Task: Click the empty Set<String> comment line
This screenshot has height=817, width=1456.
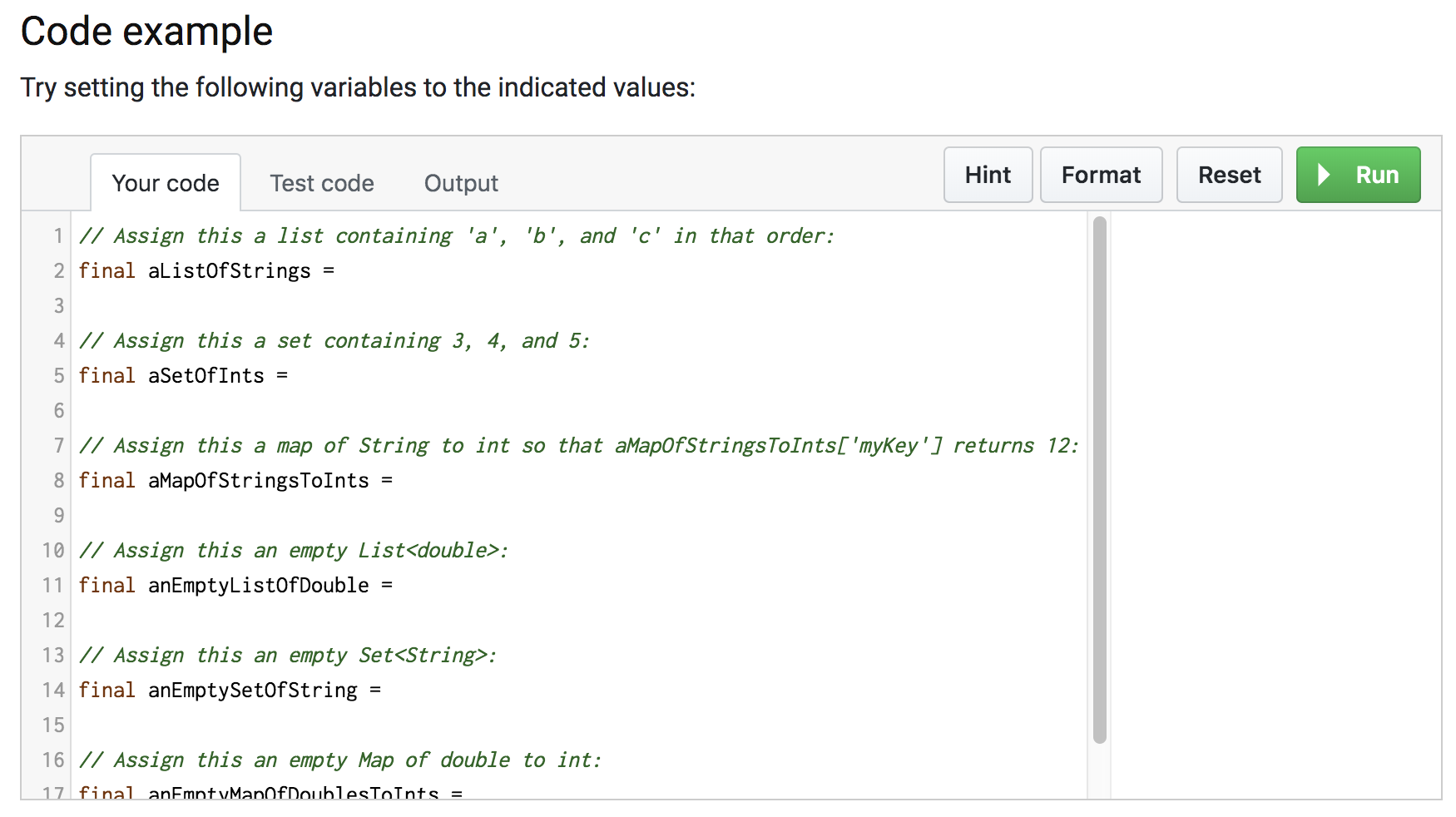Action: click(287, 655)
